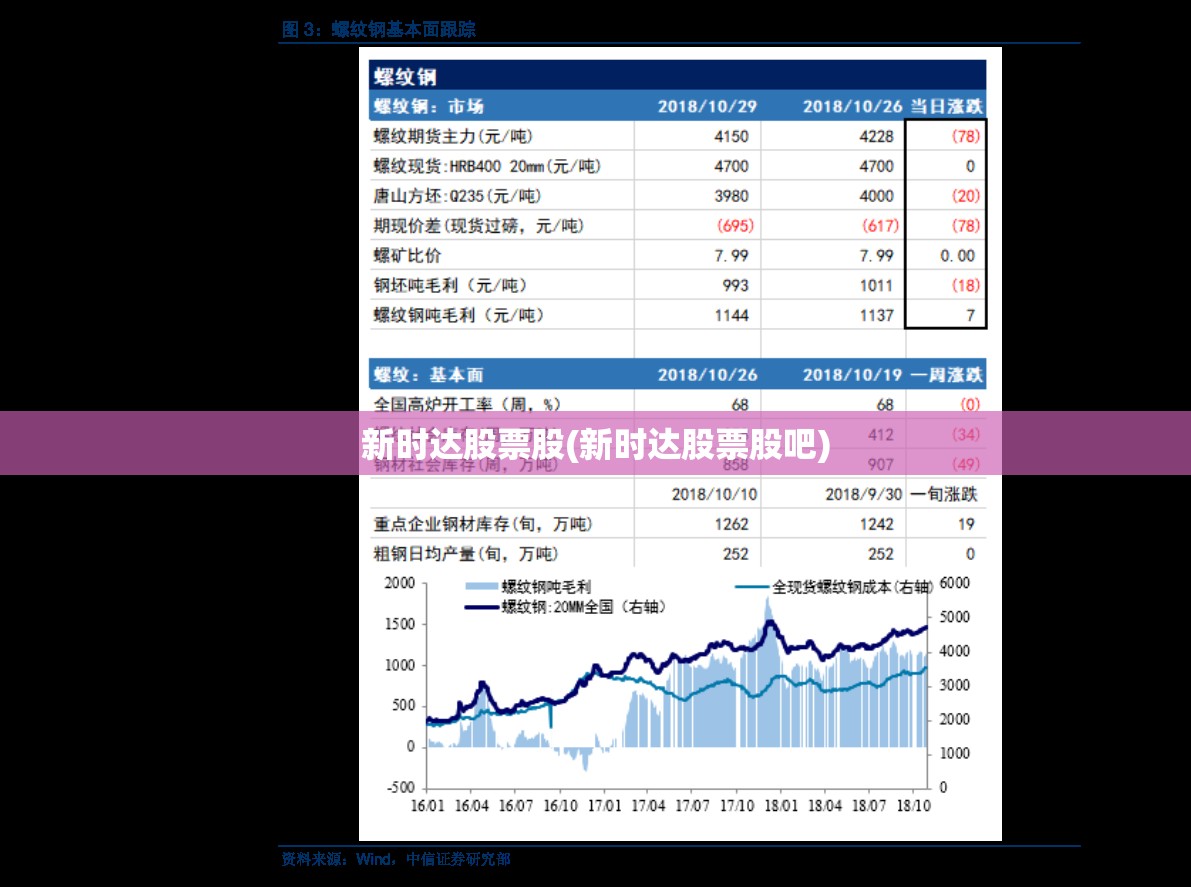1191x887 pixels.
Task: Click value 993 in 钢坯吨毛利 row
Action: tap(735, 286)
